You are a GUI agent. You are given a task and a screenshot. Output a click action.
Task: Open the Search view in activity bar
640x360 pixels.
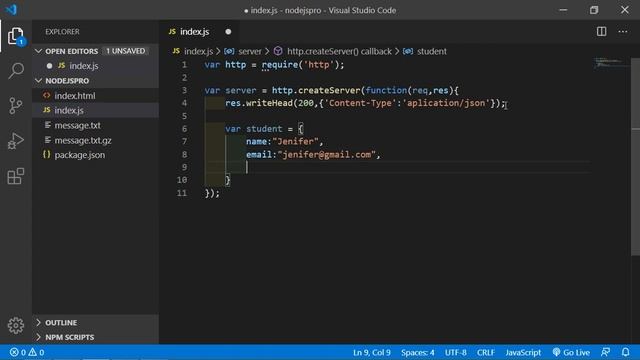[16, 71]
